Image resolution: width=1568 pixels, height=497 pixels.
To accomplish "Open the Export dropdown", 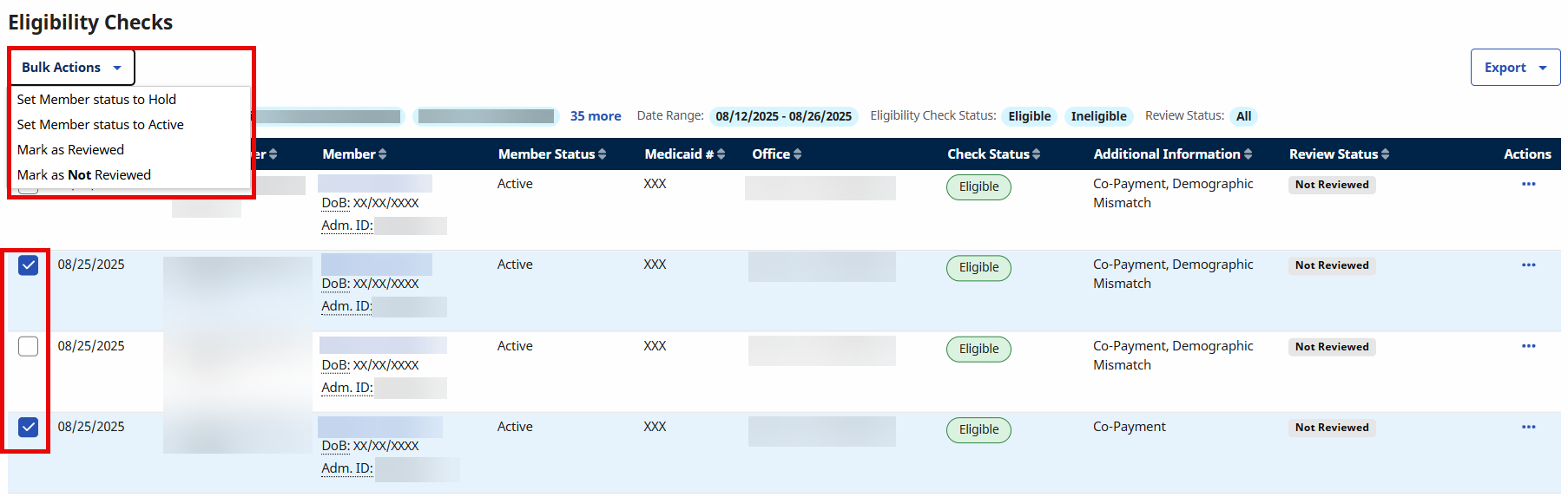I will pyautogui.click(x=1515, y=68).
